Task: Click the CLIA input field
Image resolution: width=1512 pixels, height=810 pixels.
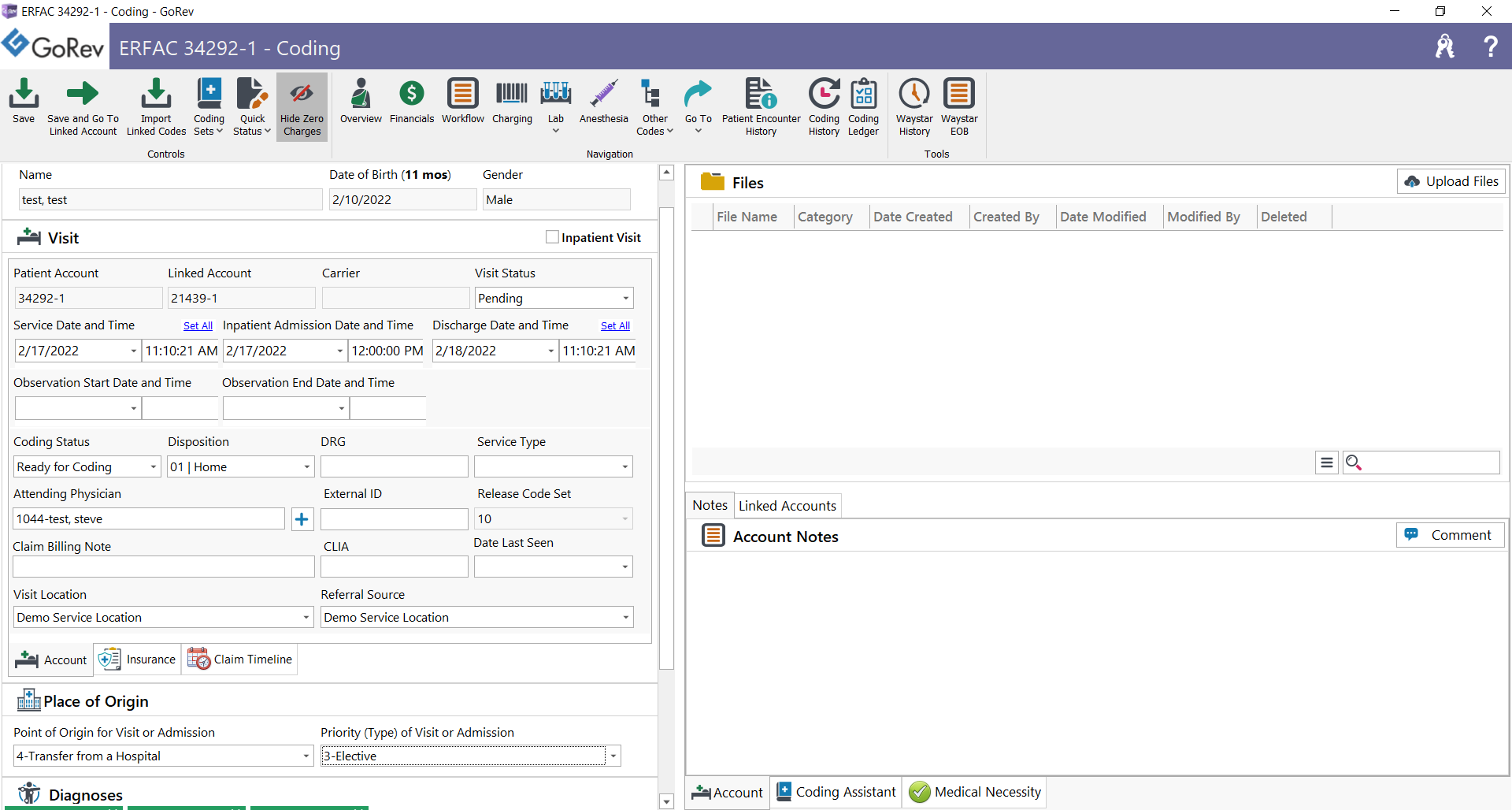Action: tap(394, 567)
